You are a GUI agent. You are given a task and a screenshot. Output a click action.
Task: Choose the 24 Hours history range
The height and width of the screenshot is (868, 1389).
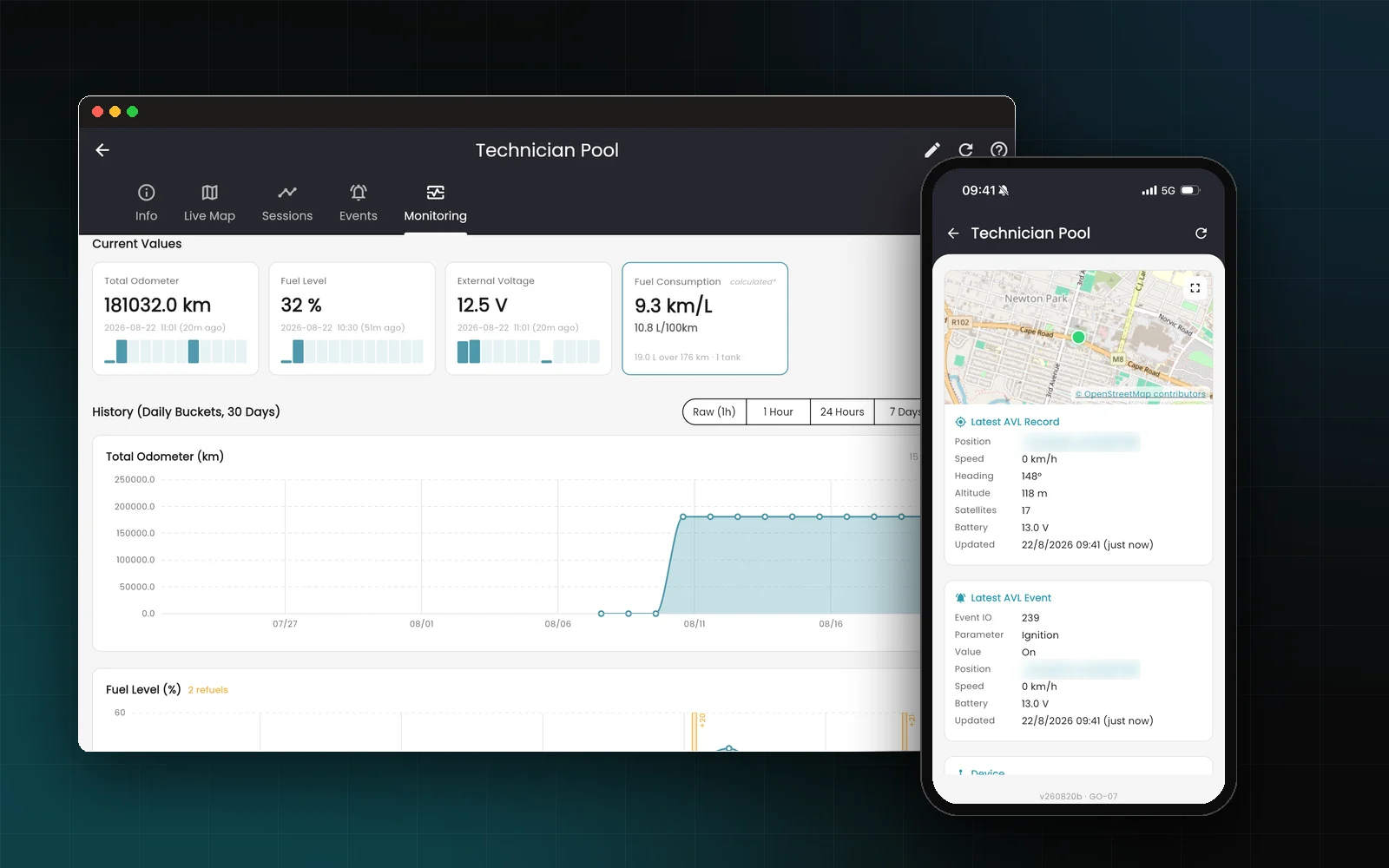pyautogui.click(x=842, y=412)
